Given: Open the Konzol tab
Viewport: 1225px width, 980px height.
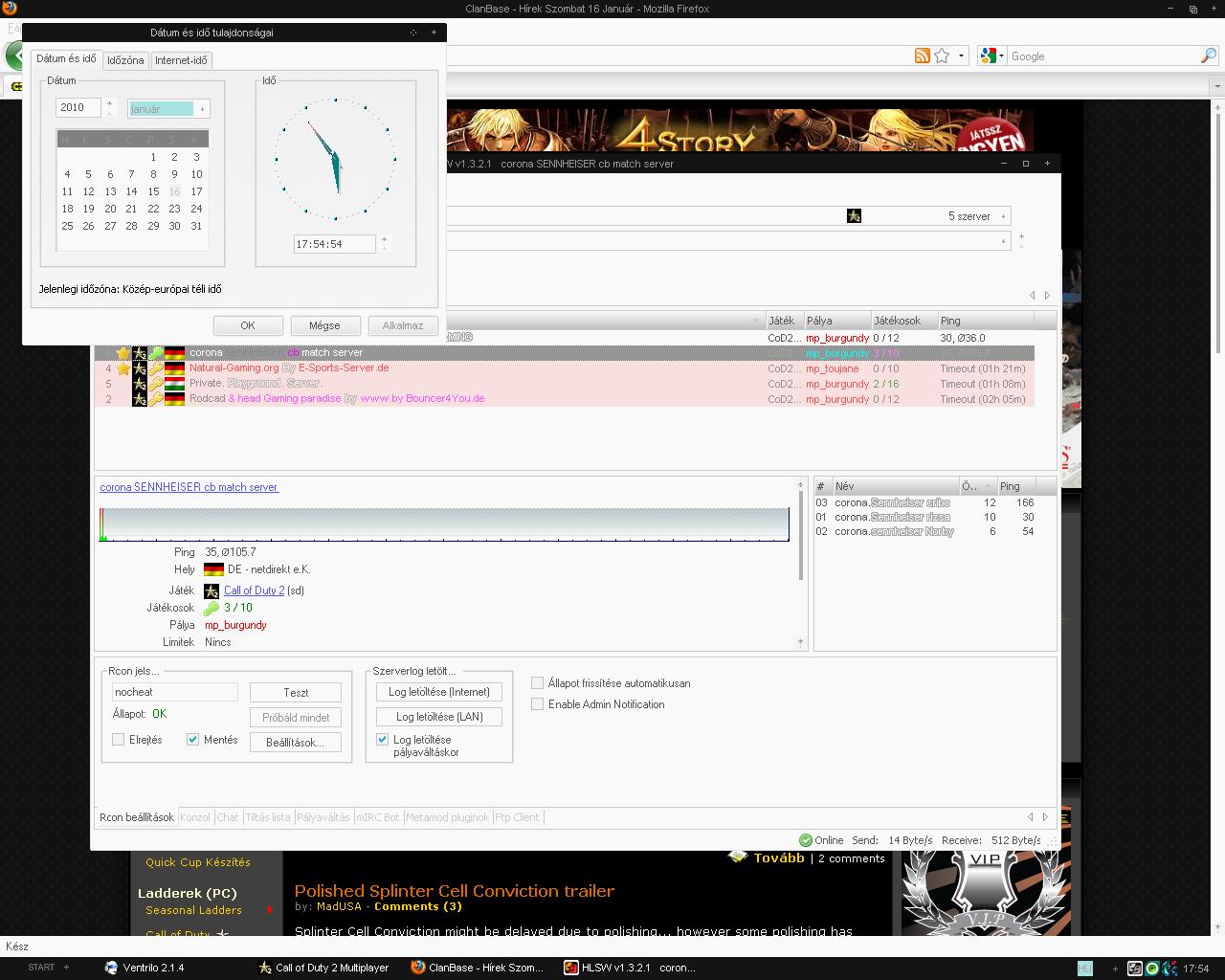Looking at the screenshot, I should (195, 817).
